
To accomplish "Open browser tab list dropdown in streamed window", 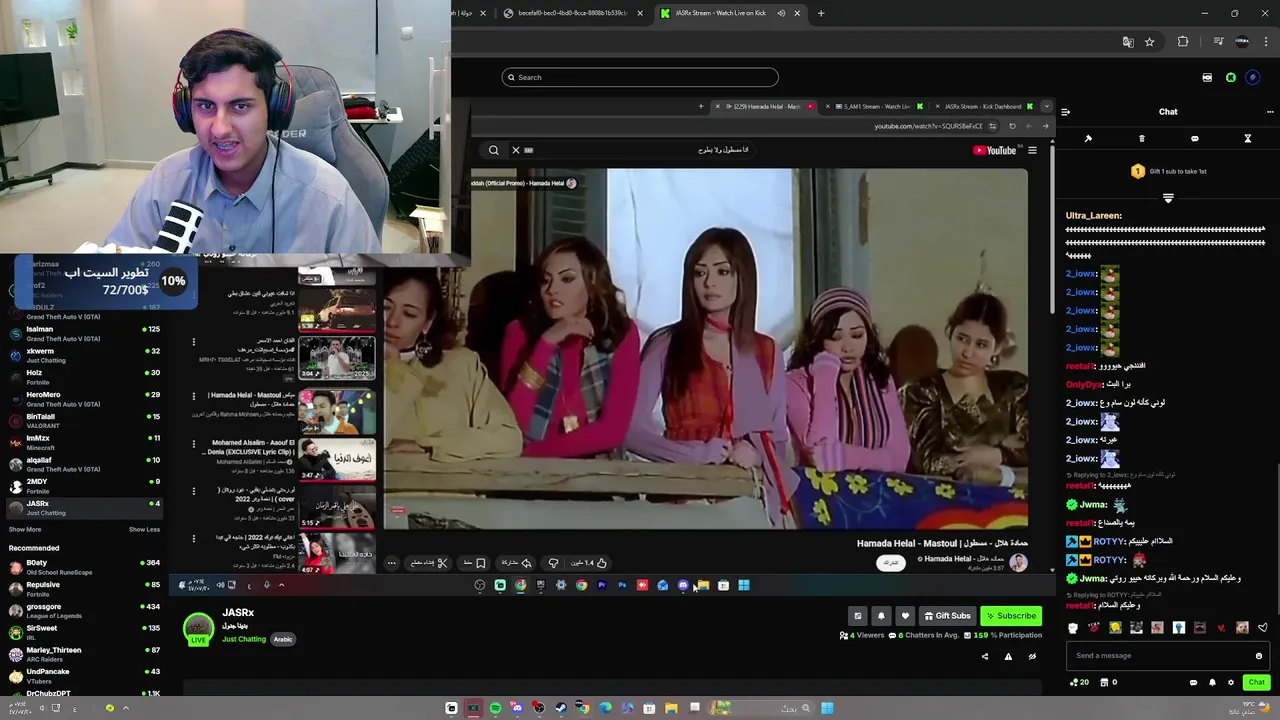I will [1046, 106].
